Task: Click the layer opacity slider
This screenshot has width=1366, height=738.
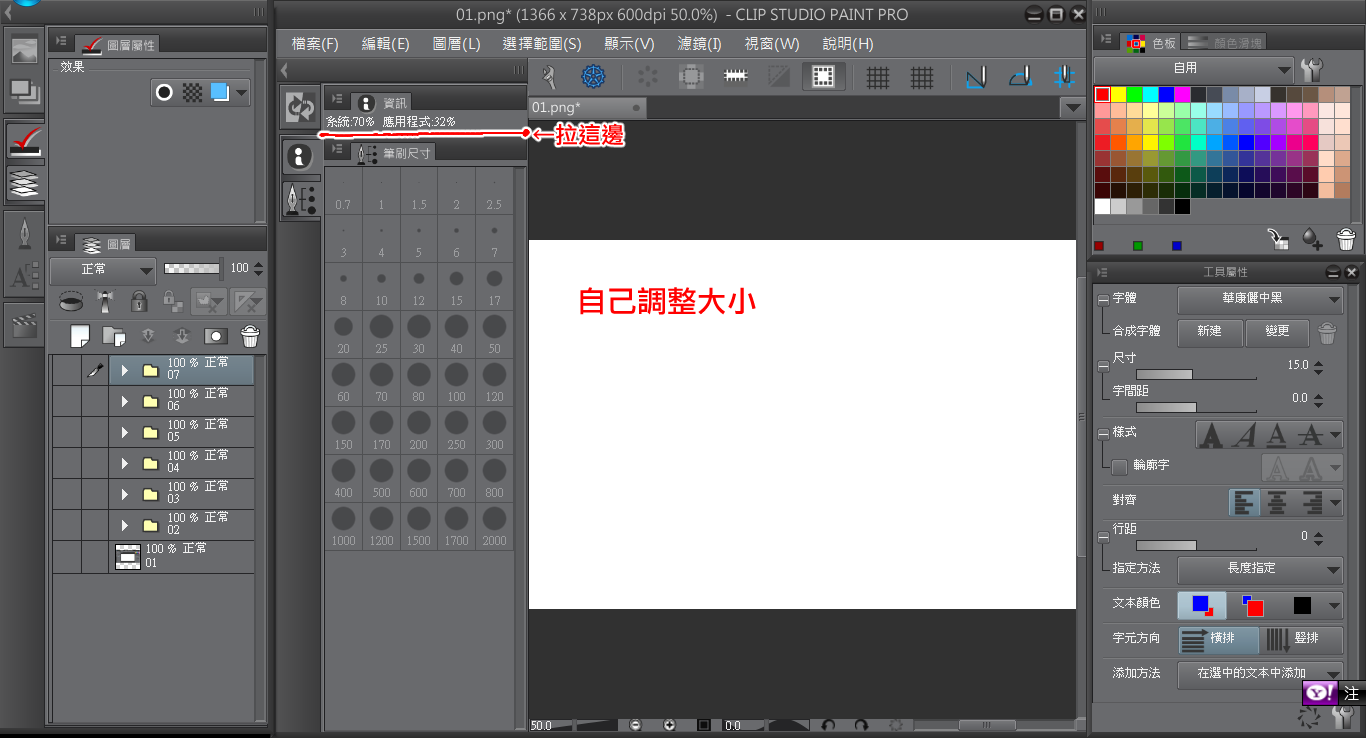Action: click(x=193, y=268)
